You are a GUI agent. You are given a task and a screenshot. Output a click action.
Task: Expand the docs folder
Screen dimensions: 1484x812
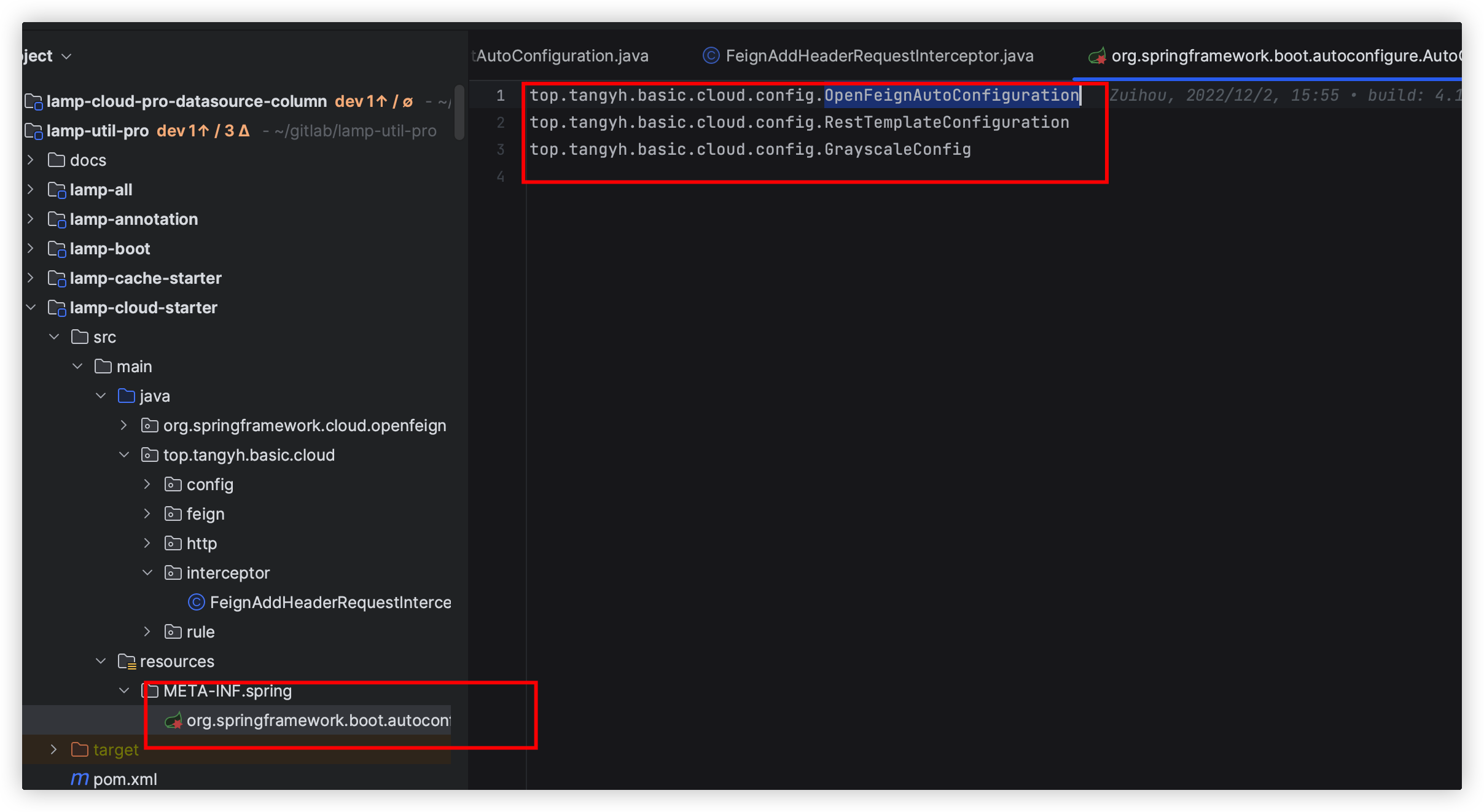(31, 160)
